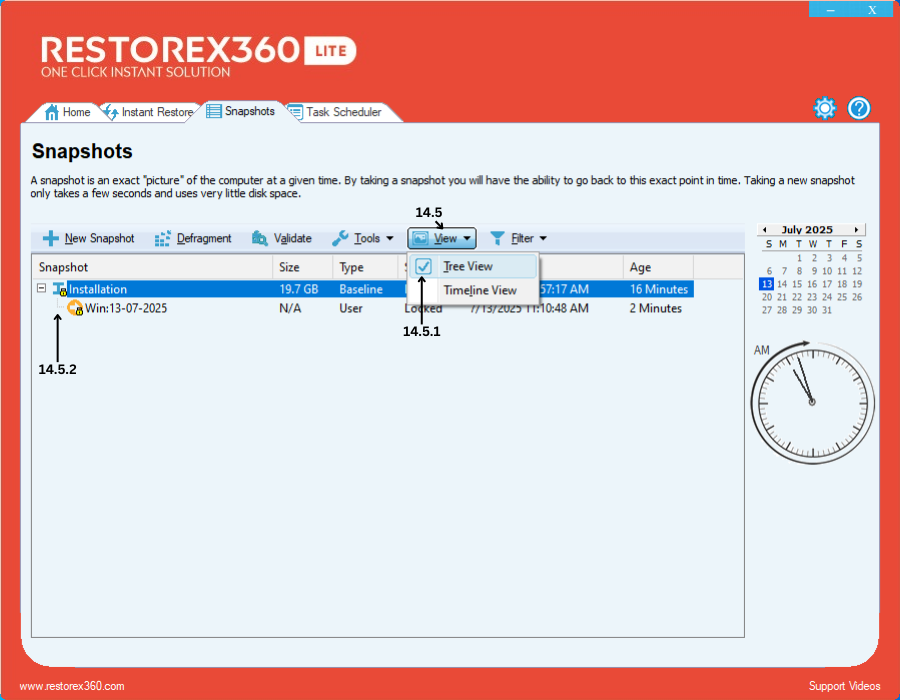Select the Timeline View menu option
Viewport: 900px width, 700px height.
point(480,290)
